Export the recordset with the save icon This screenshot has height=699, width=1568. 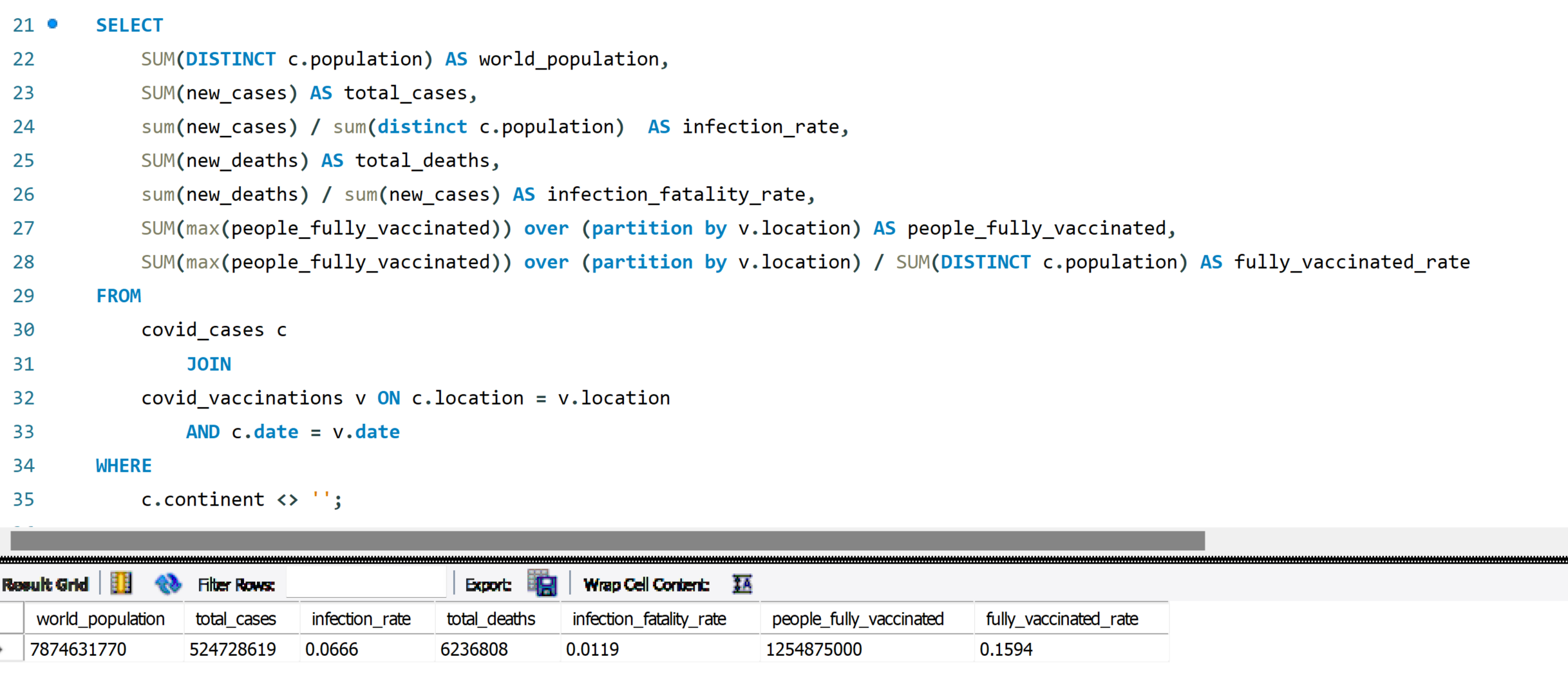click(x=543, y=584)
